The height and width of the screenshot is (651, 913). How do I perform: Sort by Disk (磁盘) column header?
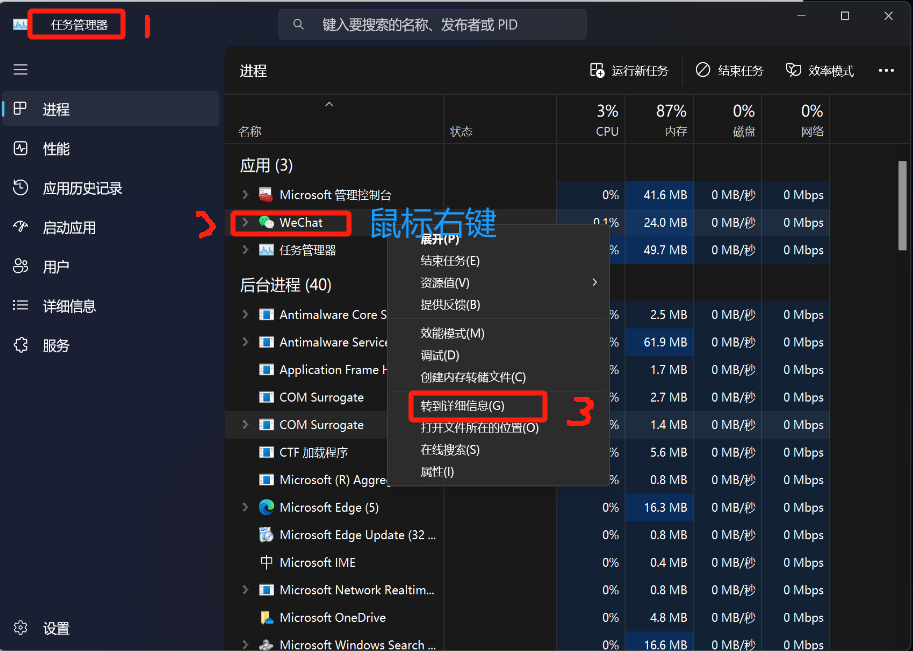[728, 119]
